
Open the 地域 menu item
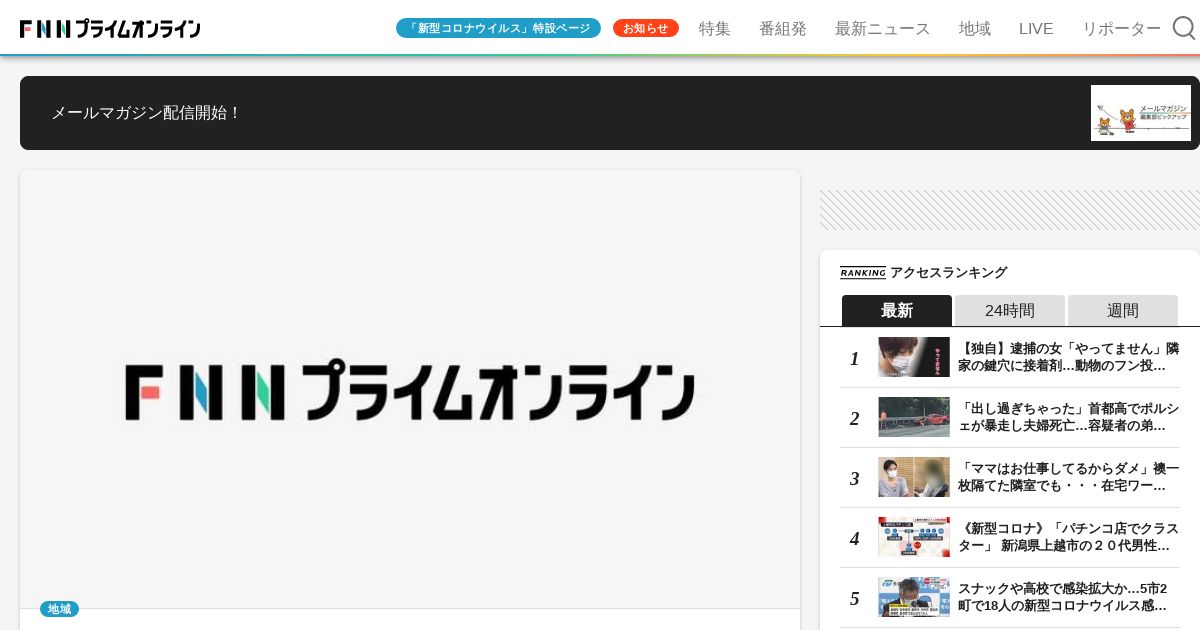point(975,29)
